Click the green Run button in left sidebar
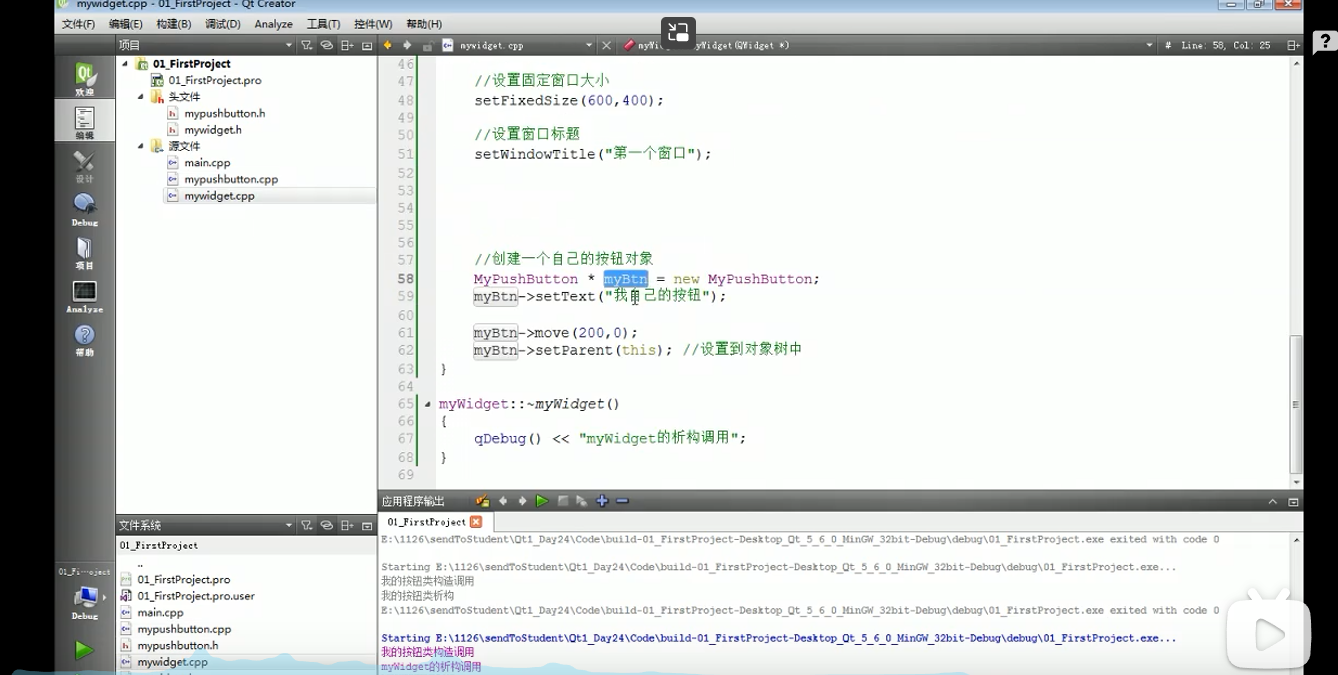 coord(84,650)
